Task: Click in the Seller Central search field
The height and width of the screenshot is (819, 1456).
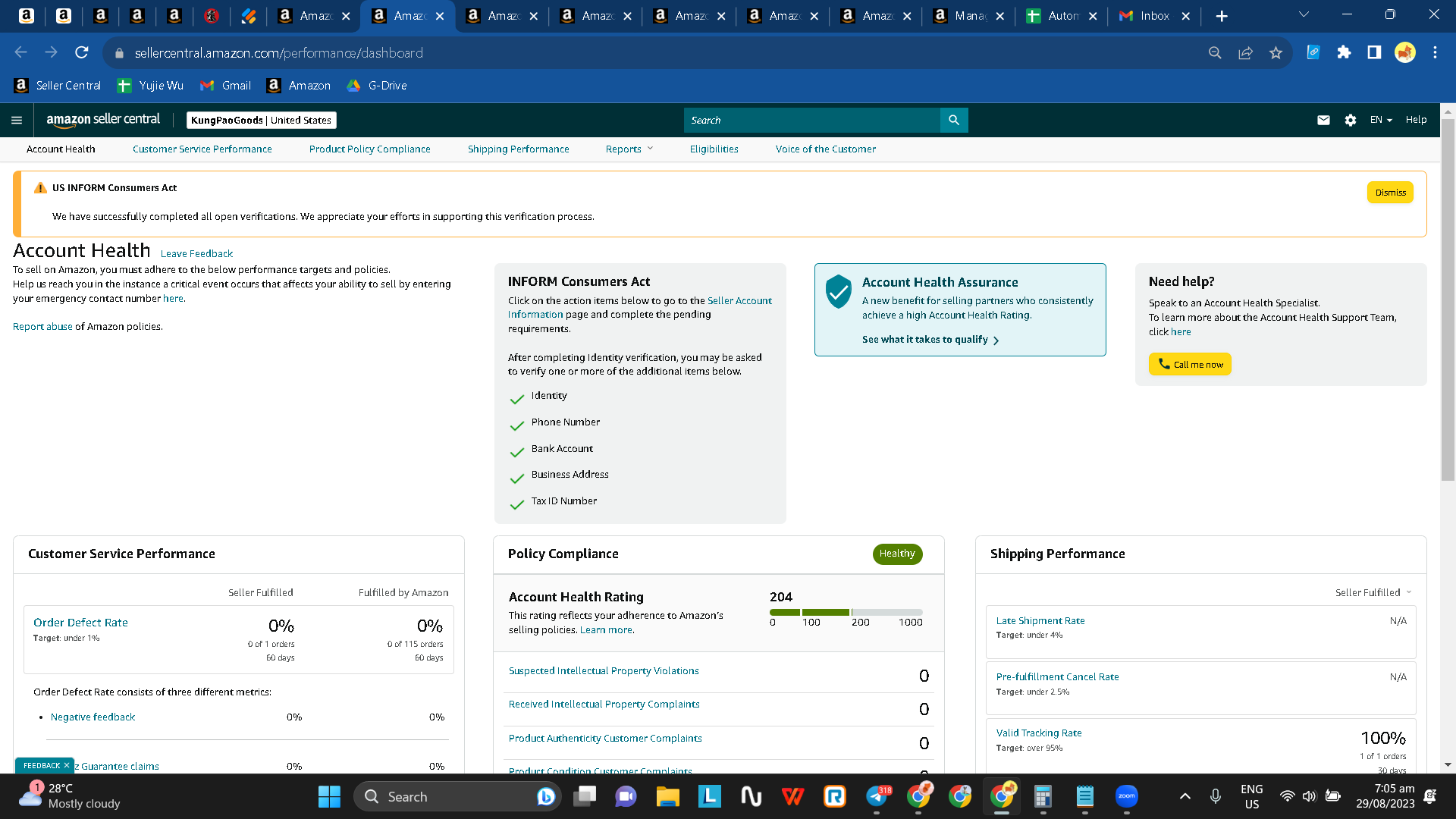Action: pos(812,120)
